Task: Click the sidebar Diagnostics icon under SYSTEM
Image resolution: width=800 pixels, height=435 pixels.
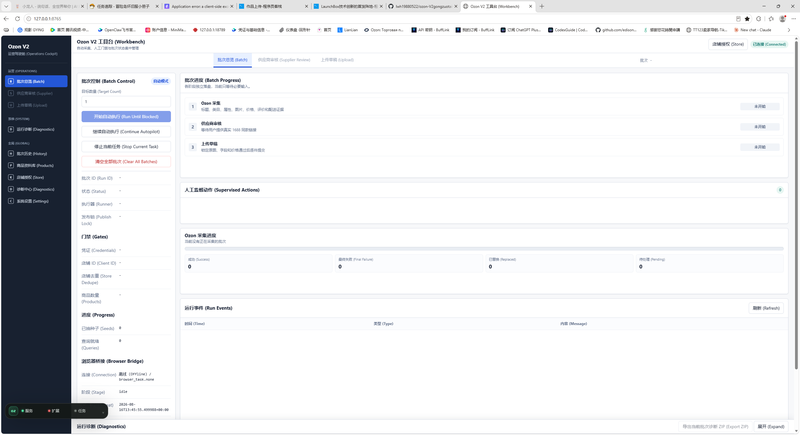Action: [x=11, y=129]
